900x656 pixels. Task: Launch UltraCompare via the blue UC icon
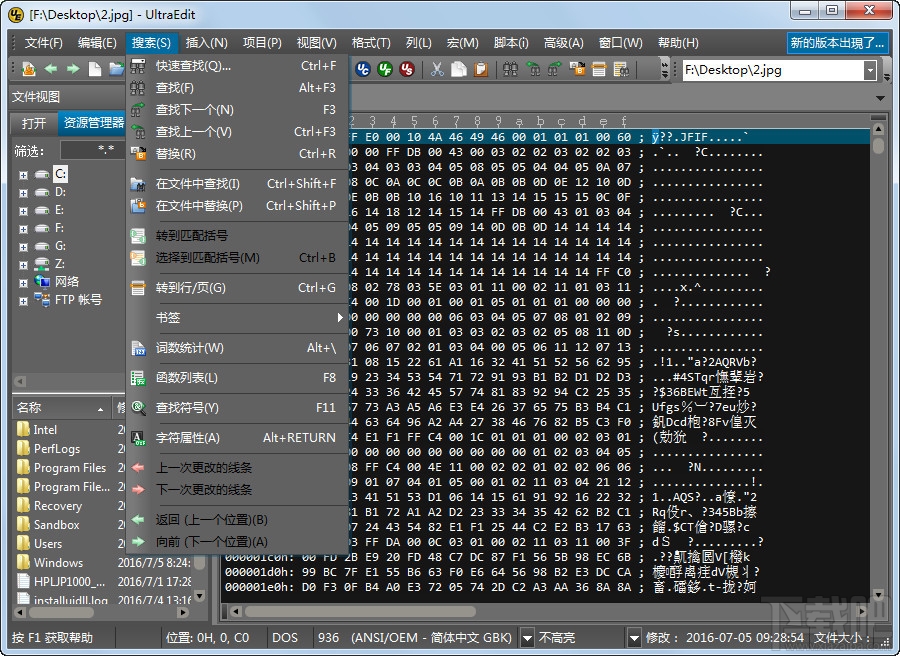pyautogui.click(x=363, y=69)
